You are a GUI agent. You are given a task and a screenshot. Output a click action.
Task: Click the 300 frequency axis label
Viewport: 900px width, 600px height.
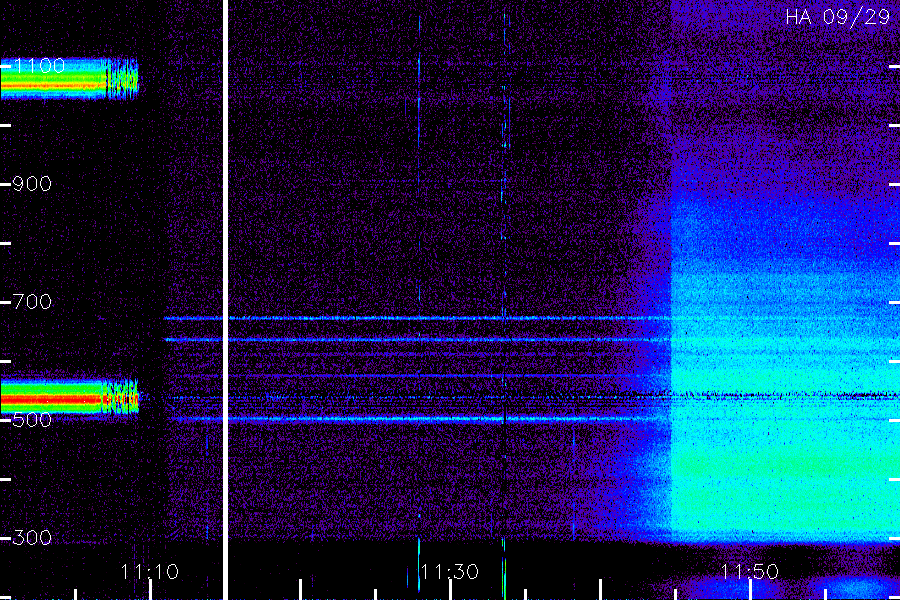click(32, 538)
